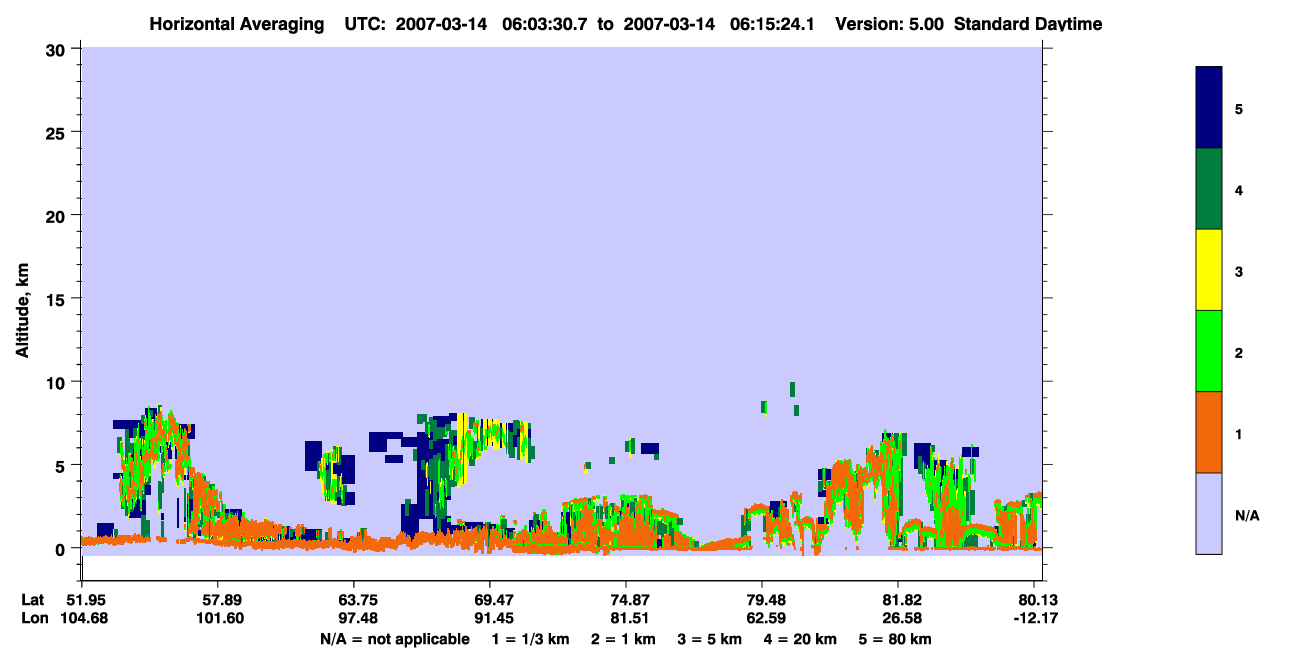1300x667 pixels.
Task: Click the '3 = 5 km' legend text
Action: [711, 639]
